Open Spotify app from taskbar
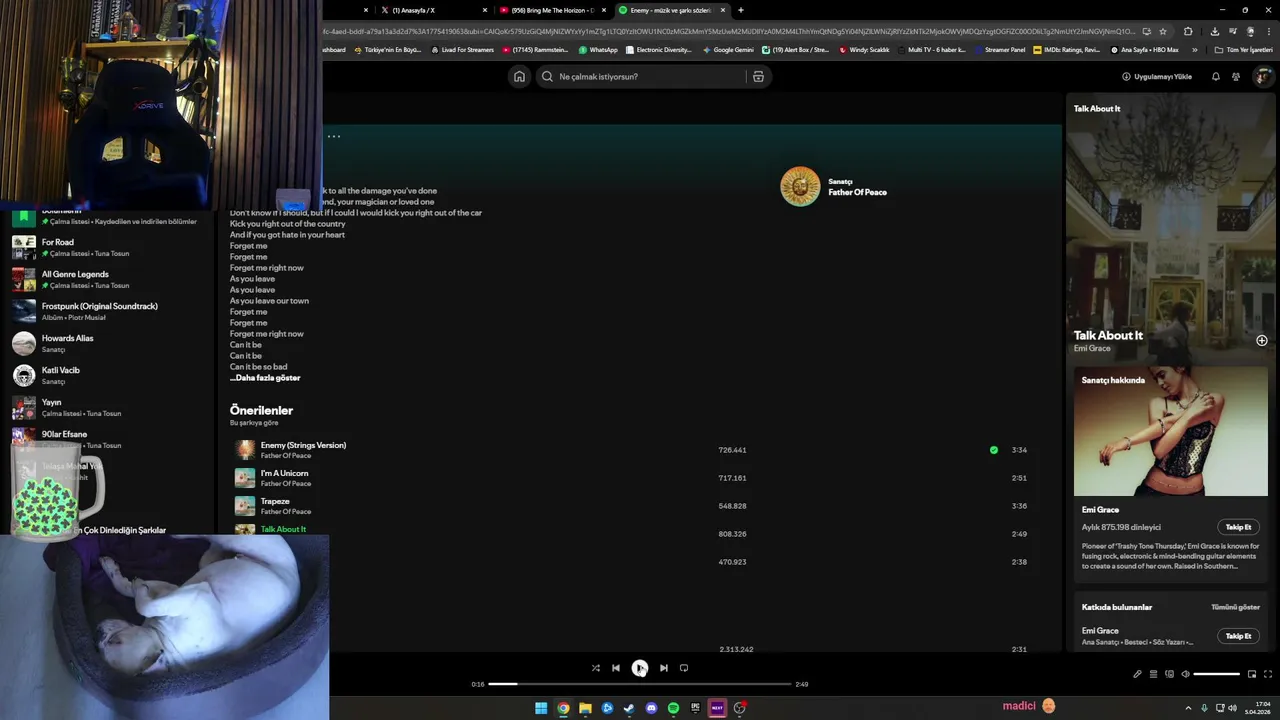This screenshot has width=1280, height=720. coord(673,708)
